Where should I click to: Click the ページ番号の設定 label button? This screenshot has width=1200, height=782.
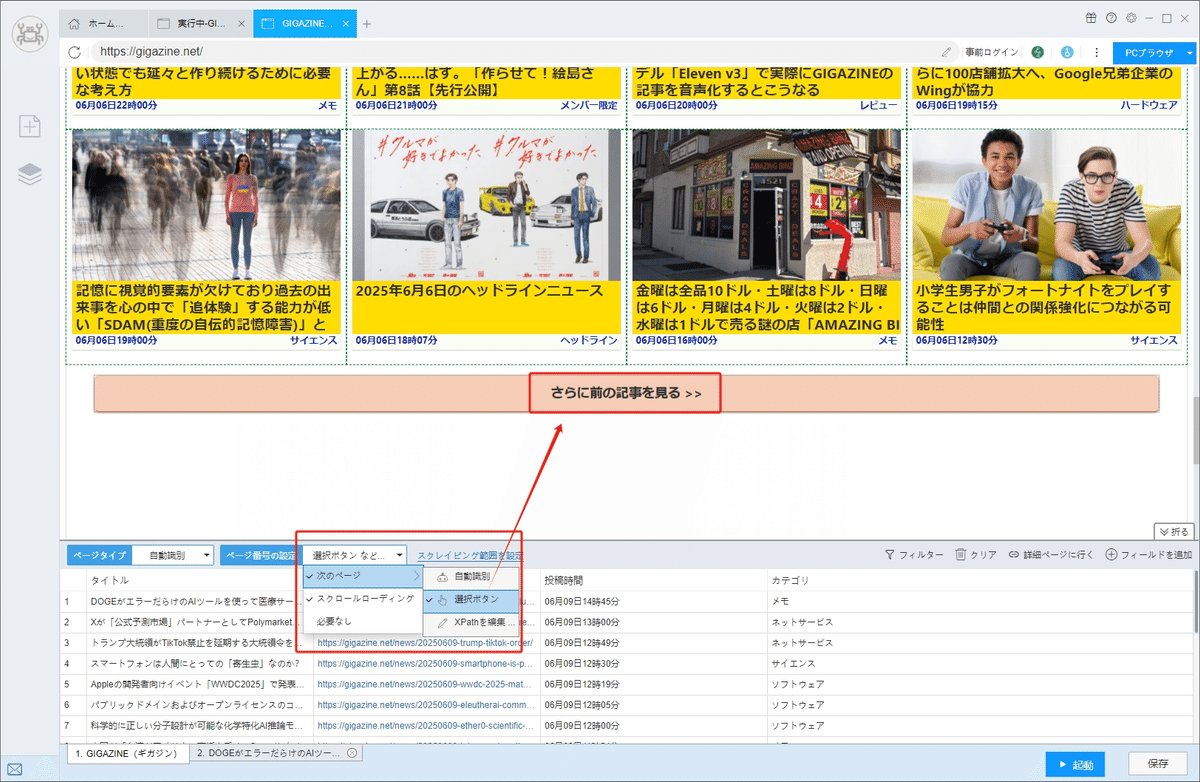[x=259, y=554]
